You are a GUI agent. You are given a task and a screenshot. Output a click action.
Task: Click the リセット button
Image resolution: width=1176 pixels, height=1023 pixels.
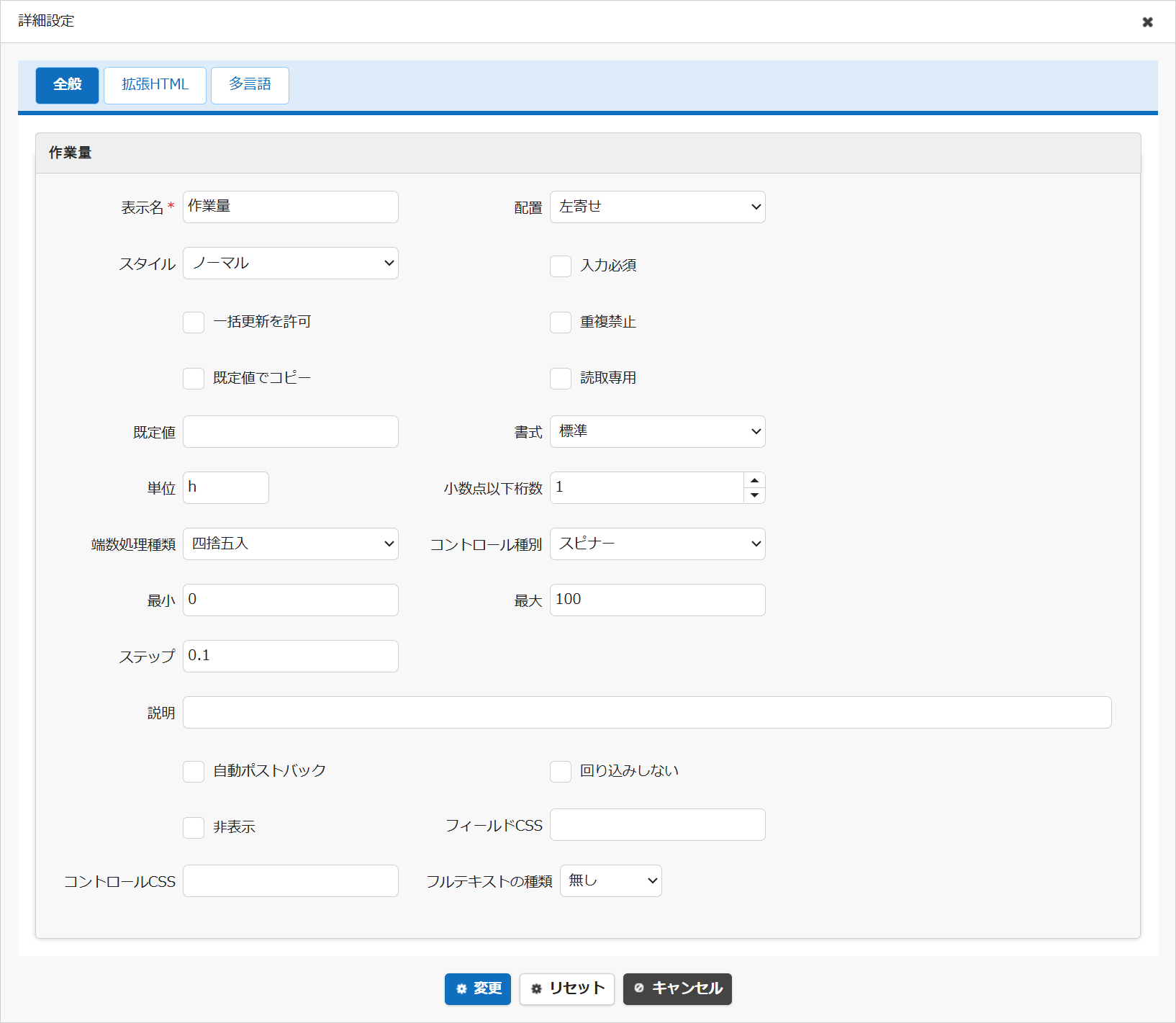[567, 988]
